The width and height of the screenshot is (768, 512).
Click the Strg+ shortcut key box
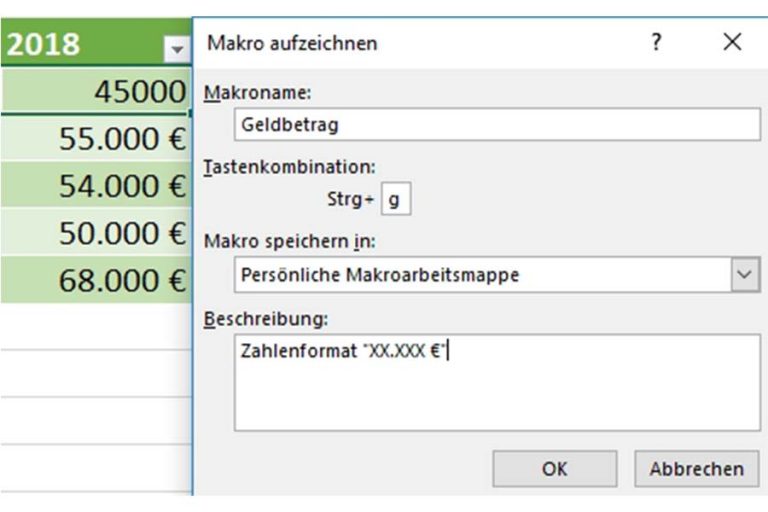(396, 199)
